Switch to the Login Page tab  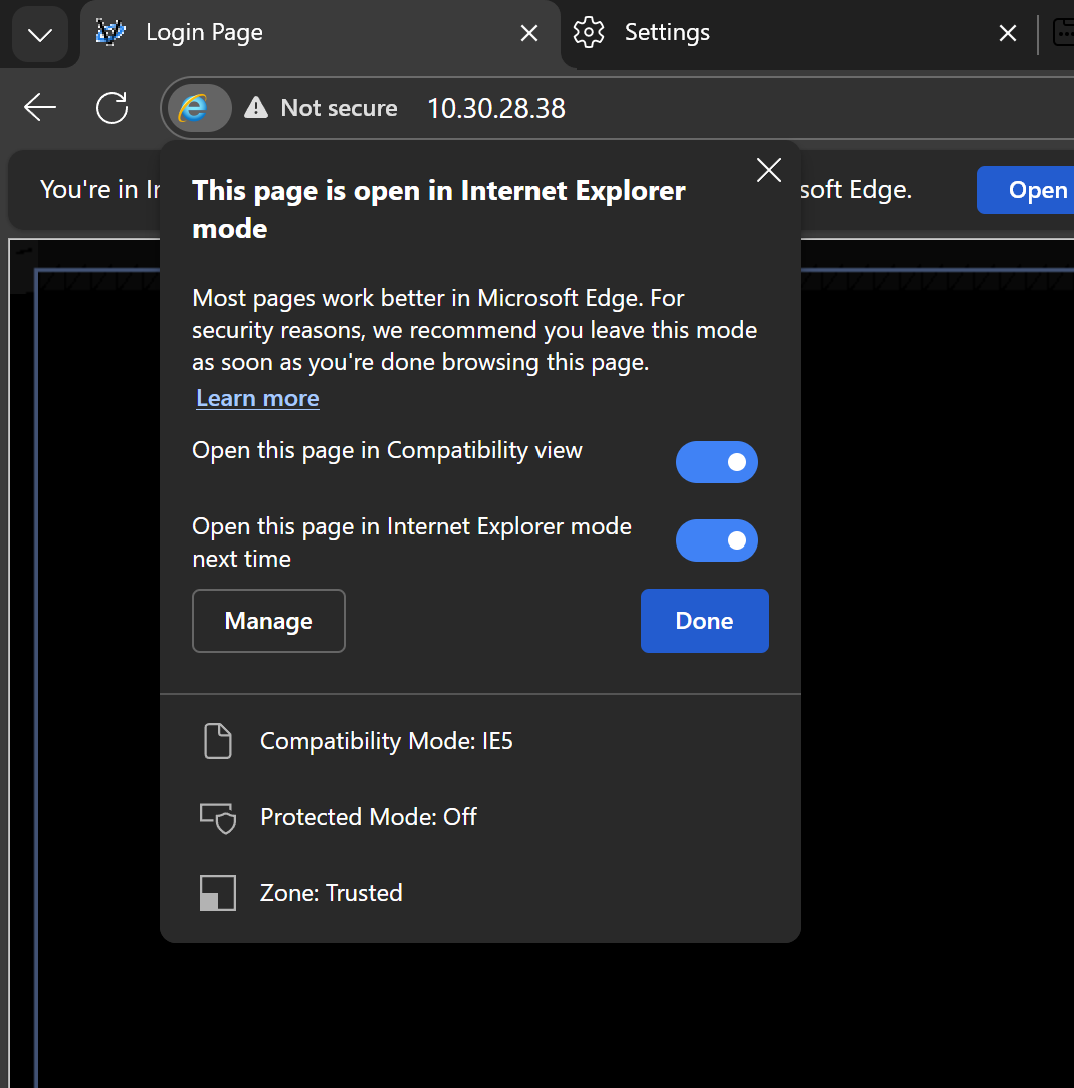(x=319, y=33)
